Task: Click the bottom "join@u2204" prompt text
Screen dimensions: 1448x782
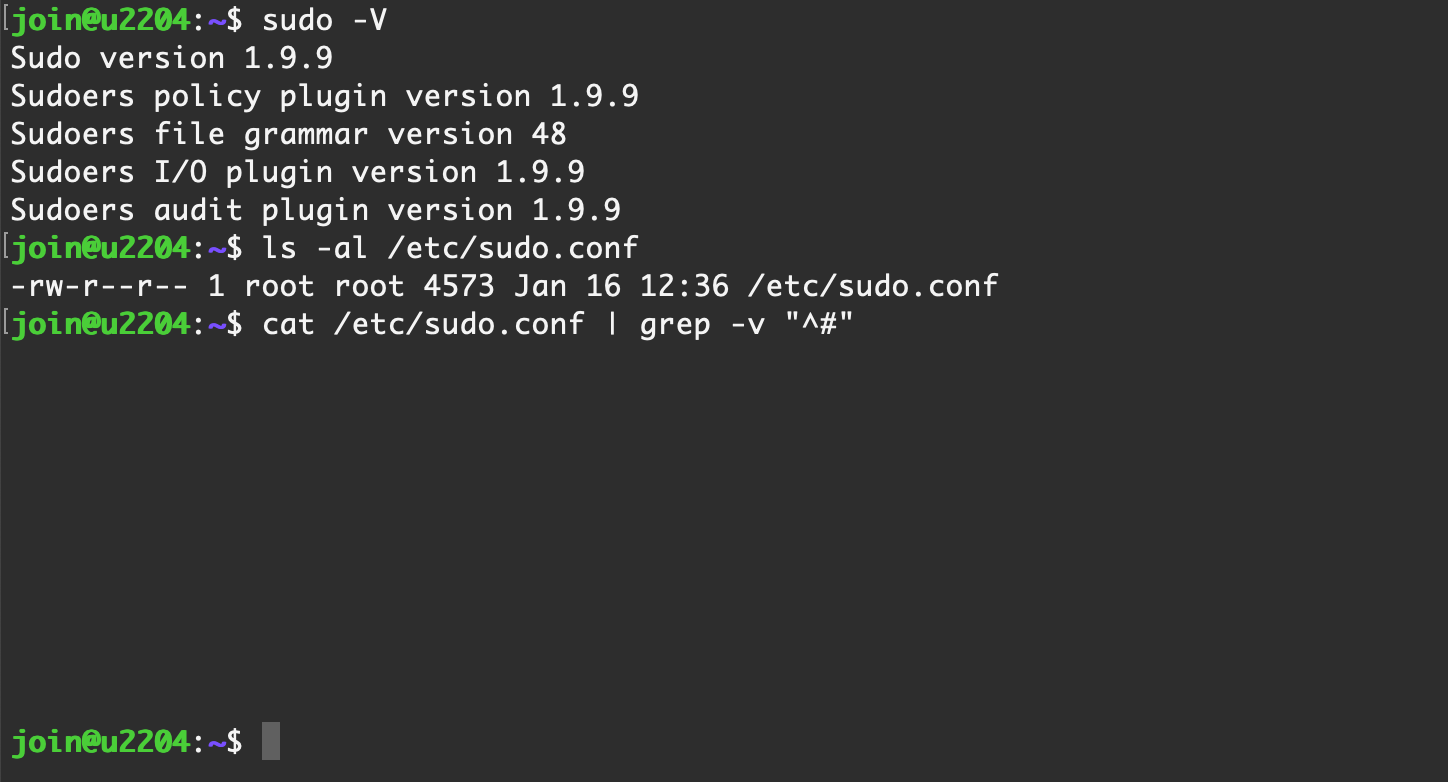Action: [100, 742]
